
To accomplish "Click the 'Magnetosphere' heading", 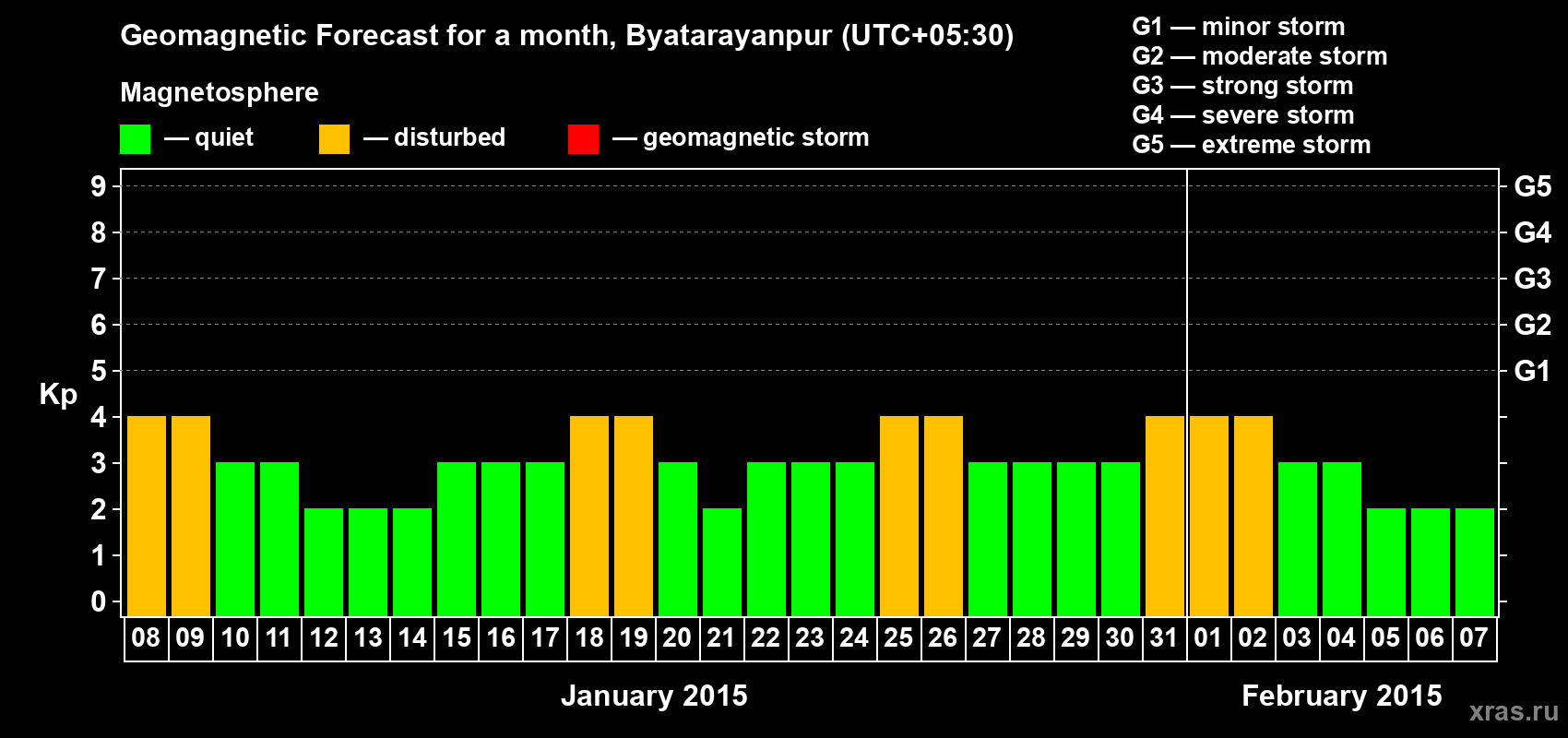I will tap(220, 92).
